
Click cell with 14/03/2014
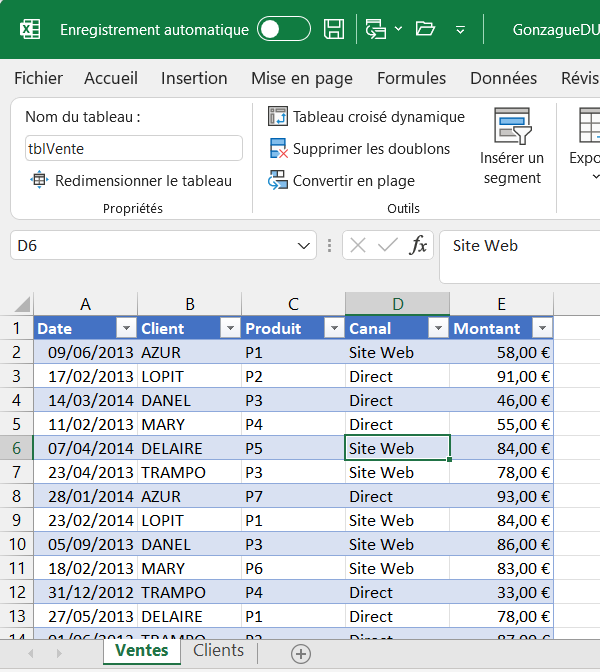coord(86,400)
